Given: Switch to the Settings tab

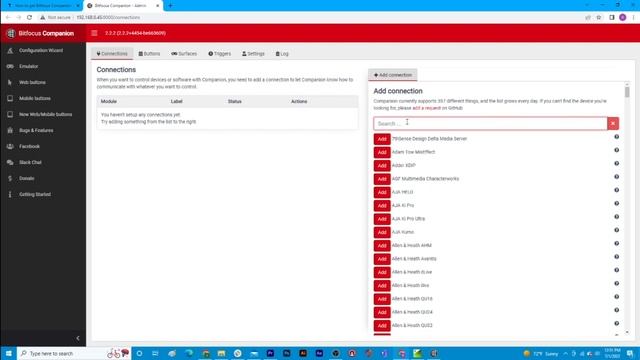Looking at the screenshot, I should (253, 53).
